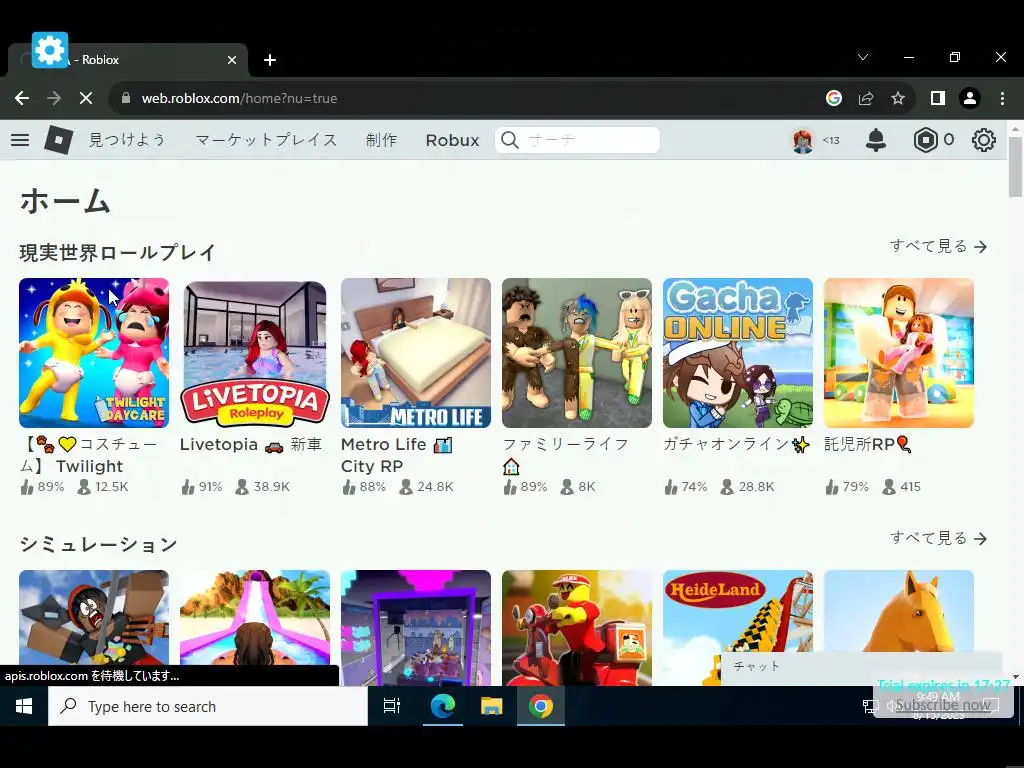Viewport: 1024px width, 768px height.
Task: Open File Explorer from taskbar
Action: [492, 706]
